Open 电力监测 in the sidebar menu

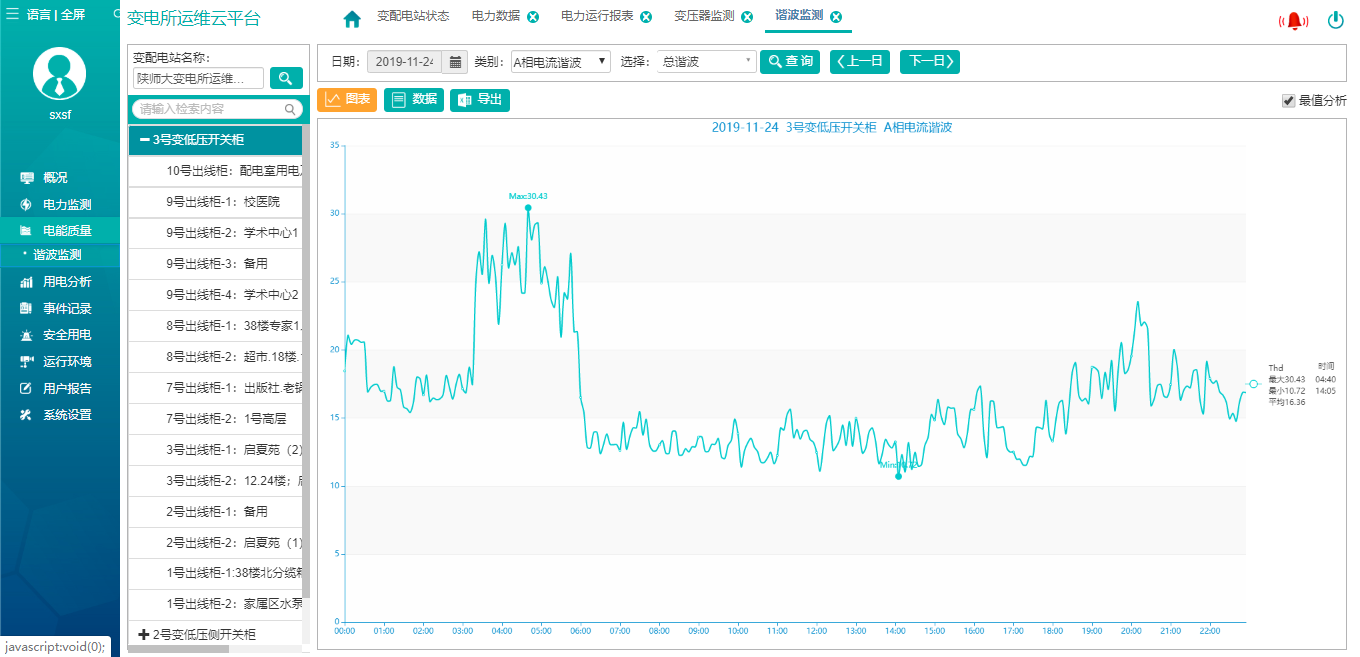66,204
